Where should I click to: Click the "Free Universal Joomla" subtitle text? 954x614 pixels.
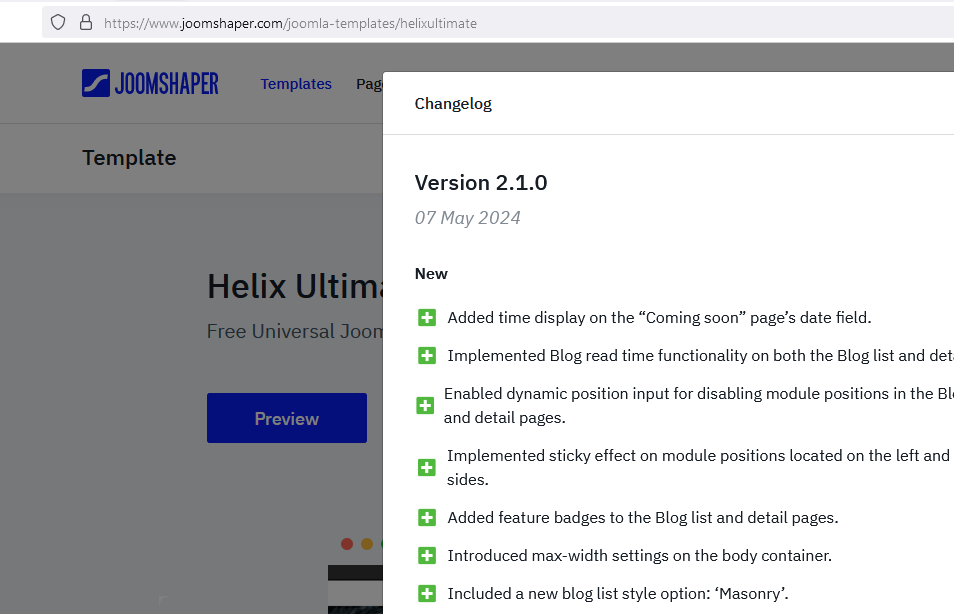(295, 331)
